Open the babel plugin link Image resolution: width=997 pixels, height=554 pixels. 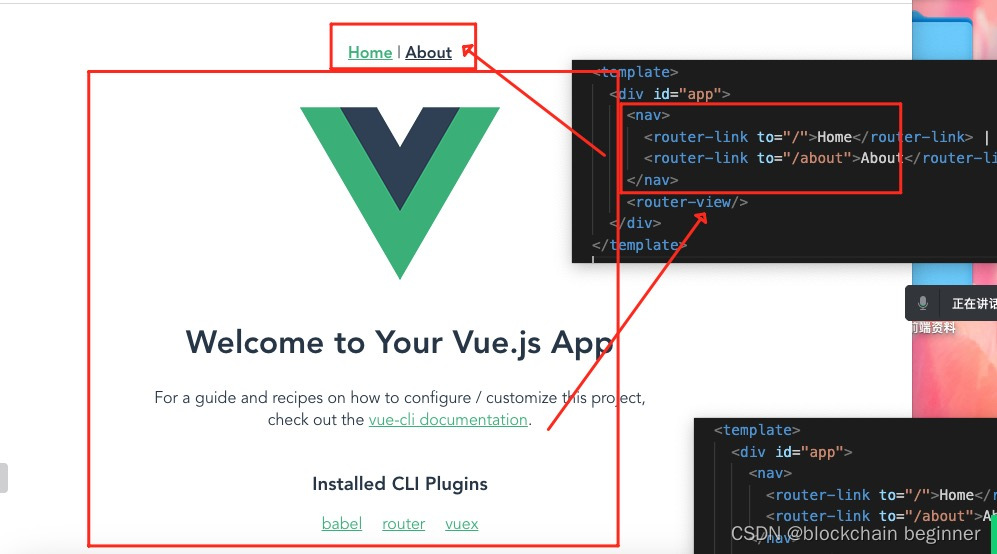[x=341, y=523]
